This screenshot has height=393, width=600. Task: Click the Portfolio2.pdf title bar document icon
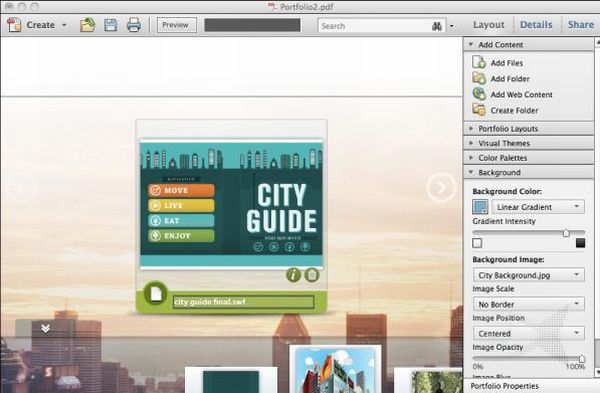272,7
